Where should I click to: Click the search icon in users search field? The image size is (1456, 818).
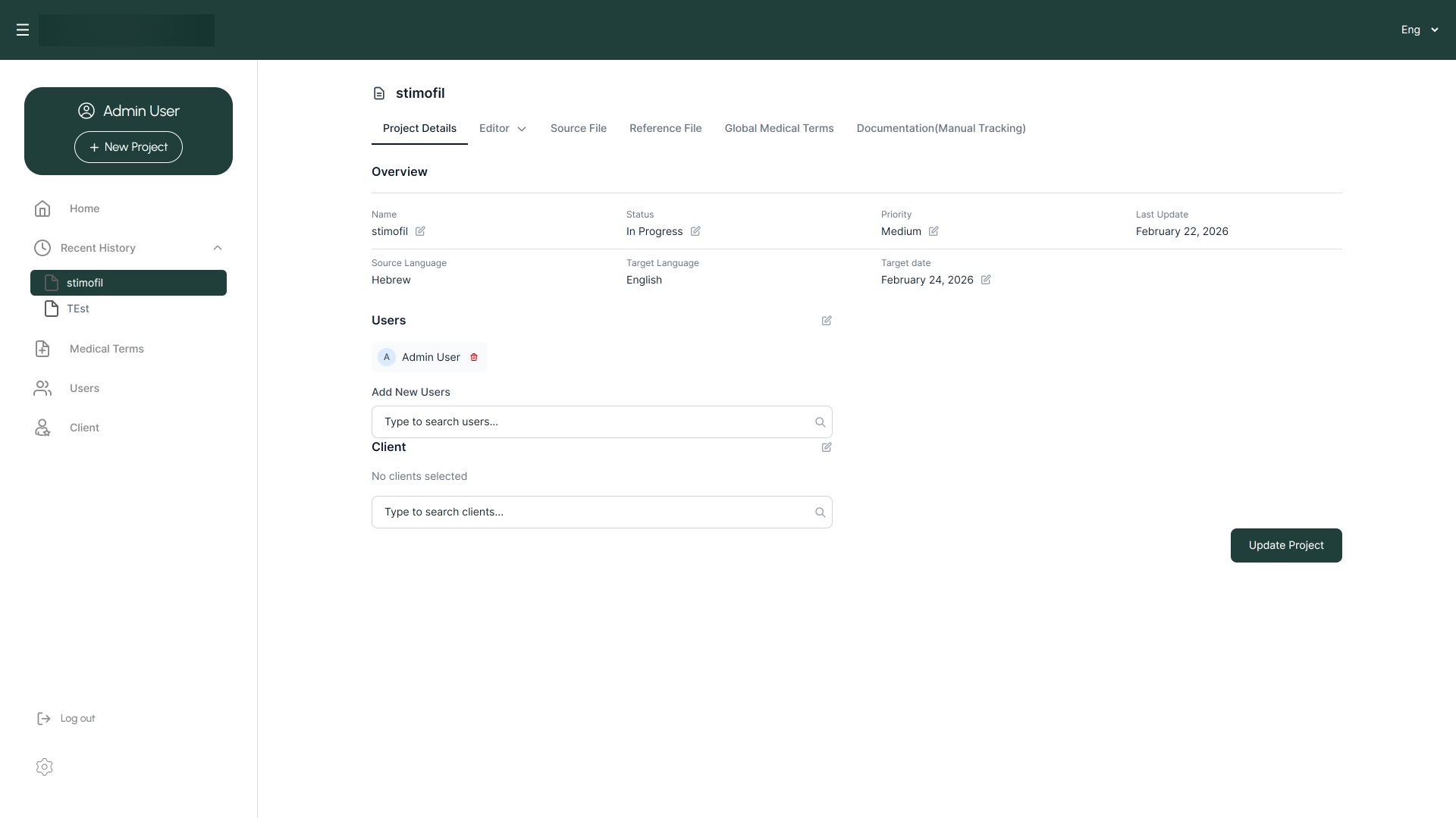coord(820,422)
